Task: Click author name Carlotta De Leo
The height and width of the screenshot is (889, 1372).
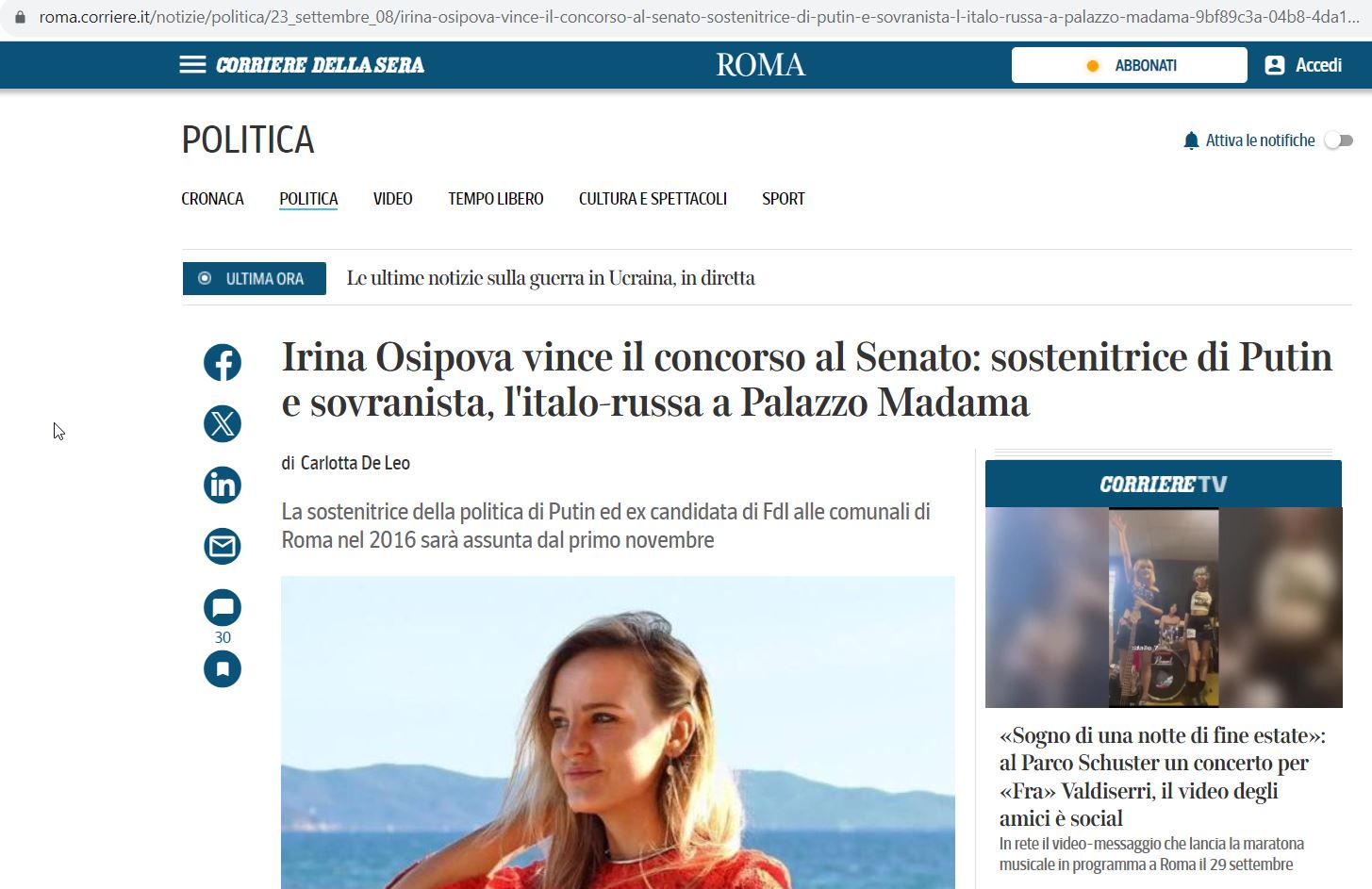Action: 355,463
